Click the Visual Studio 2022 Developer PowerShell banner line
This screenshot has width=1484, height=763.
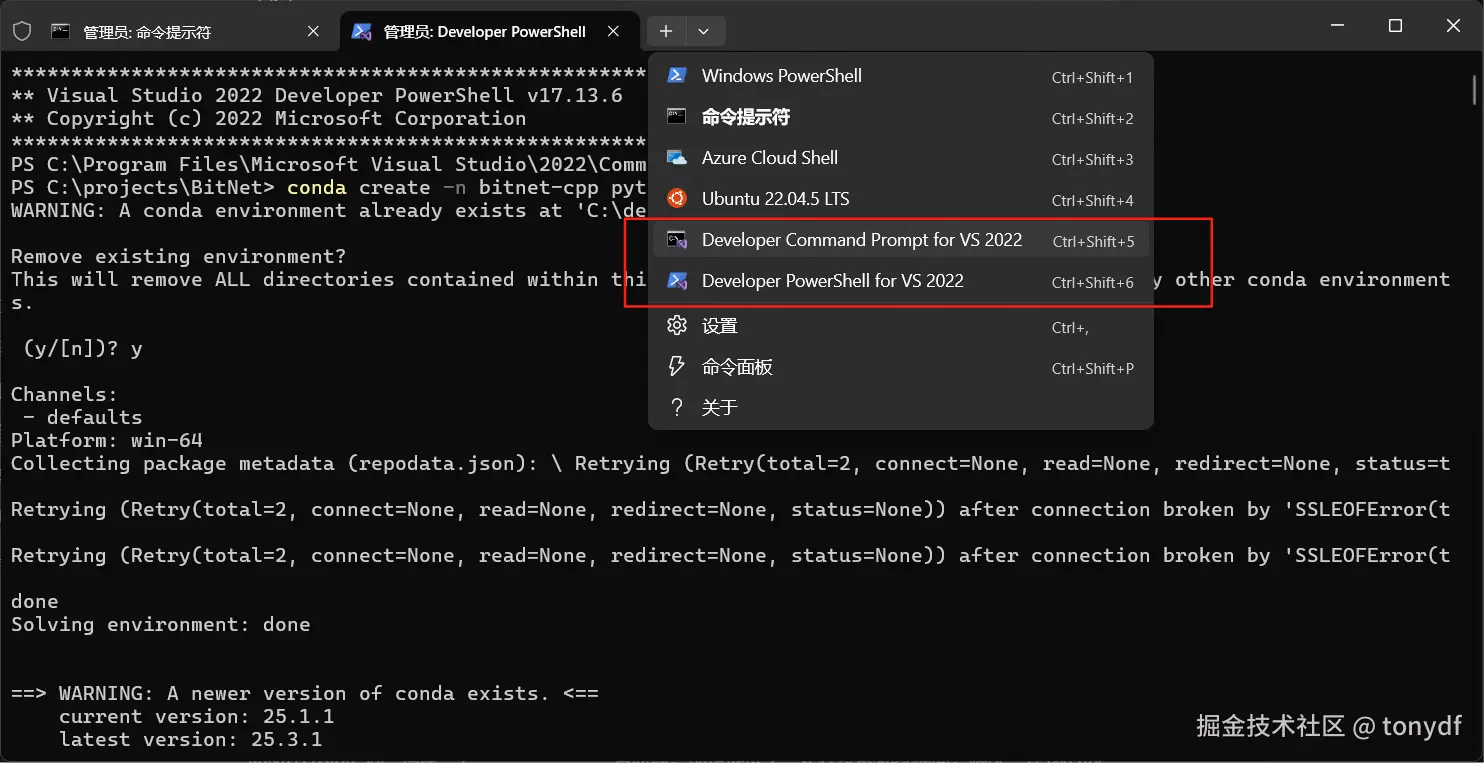(317, 95)
